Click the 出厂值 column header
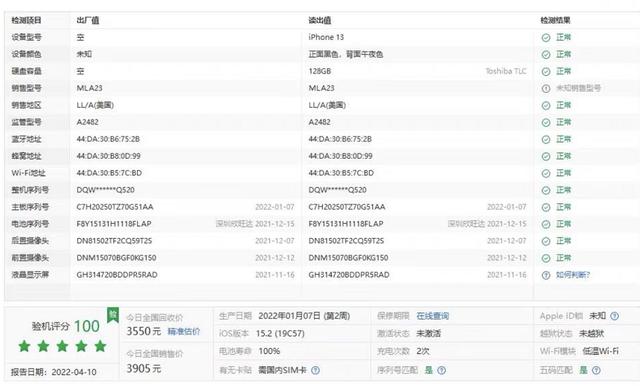Viewport: 640px width, 386px height. (88, 20)
